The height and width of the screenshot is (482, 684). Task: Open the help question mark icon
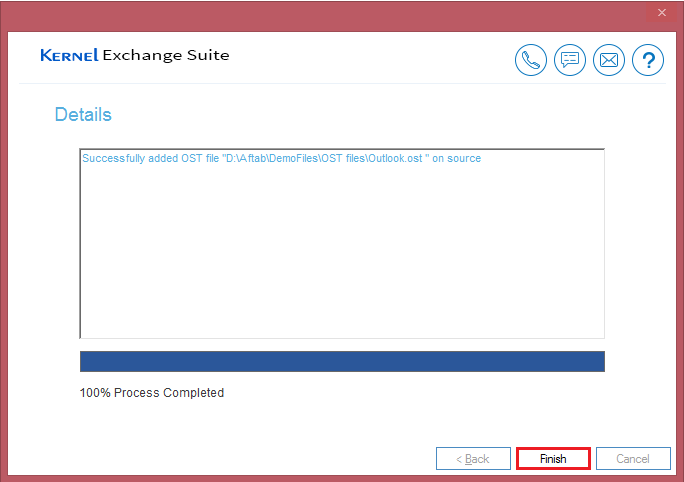(648, 60)
